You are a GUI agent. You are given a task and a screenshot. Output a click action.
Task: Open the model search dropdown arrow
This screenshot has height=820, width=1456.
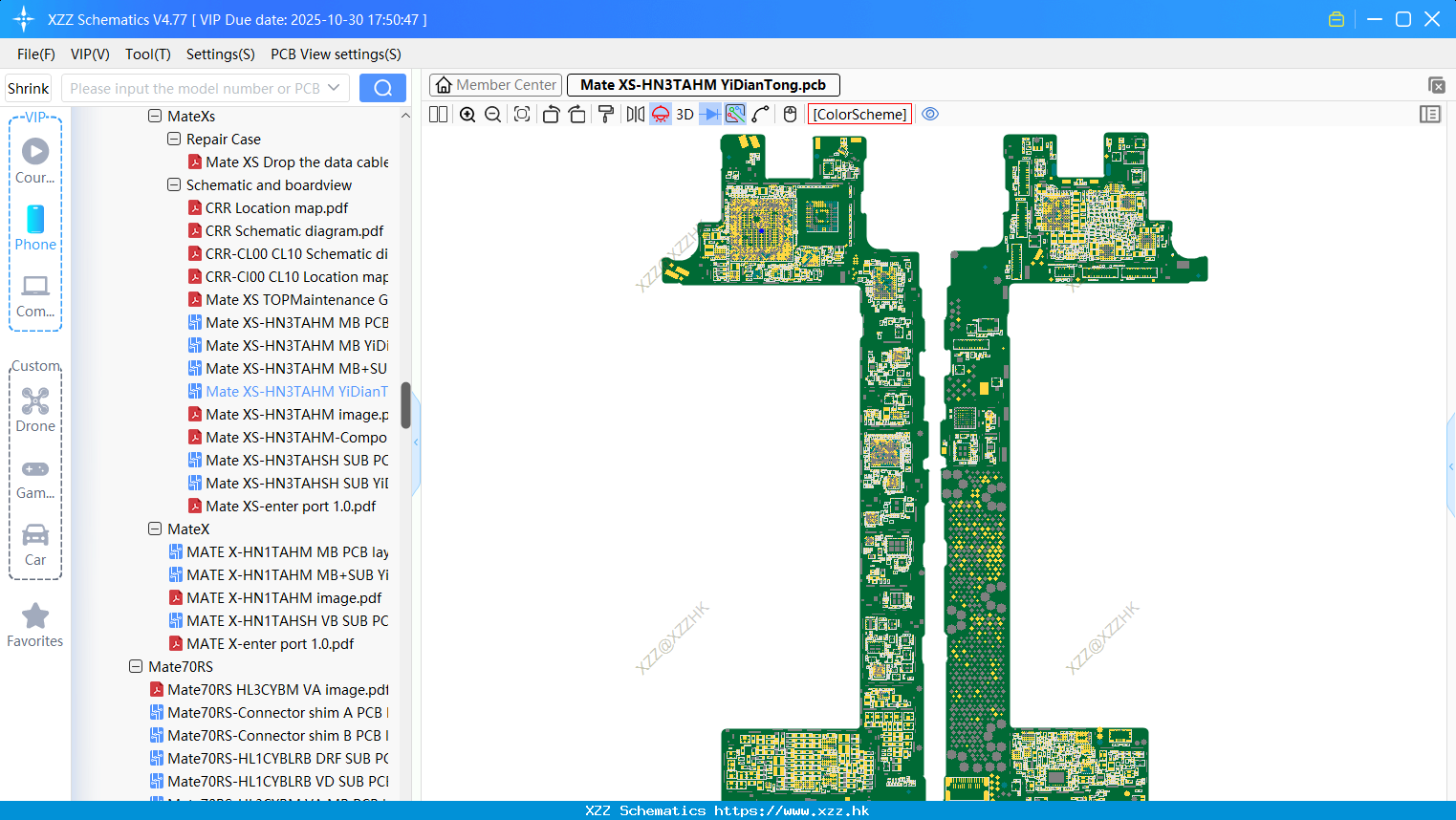point(334,88)
